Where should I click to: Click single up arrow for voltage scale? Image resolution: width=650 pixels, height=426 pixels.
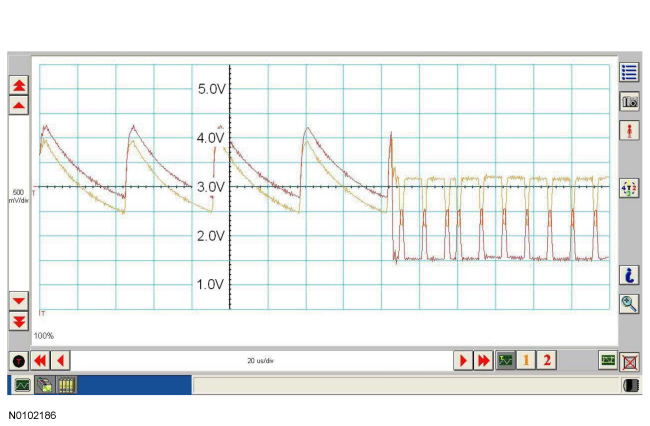point(19,104)
